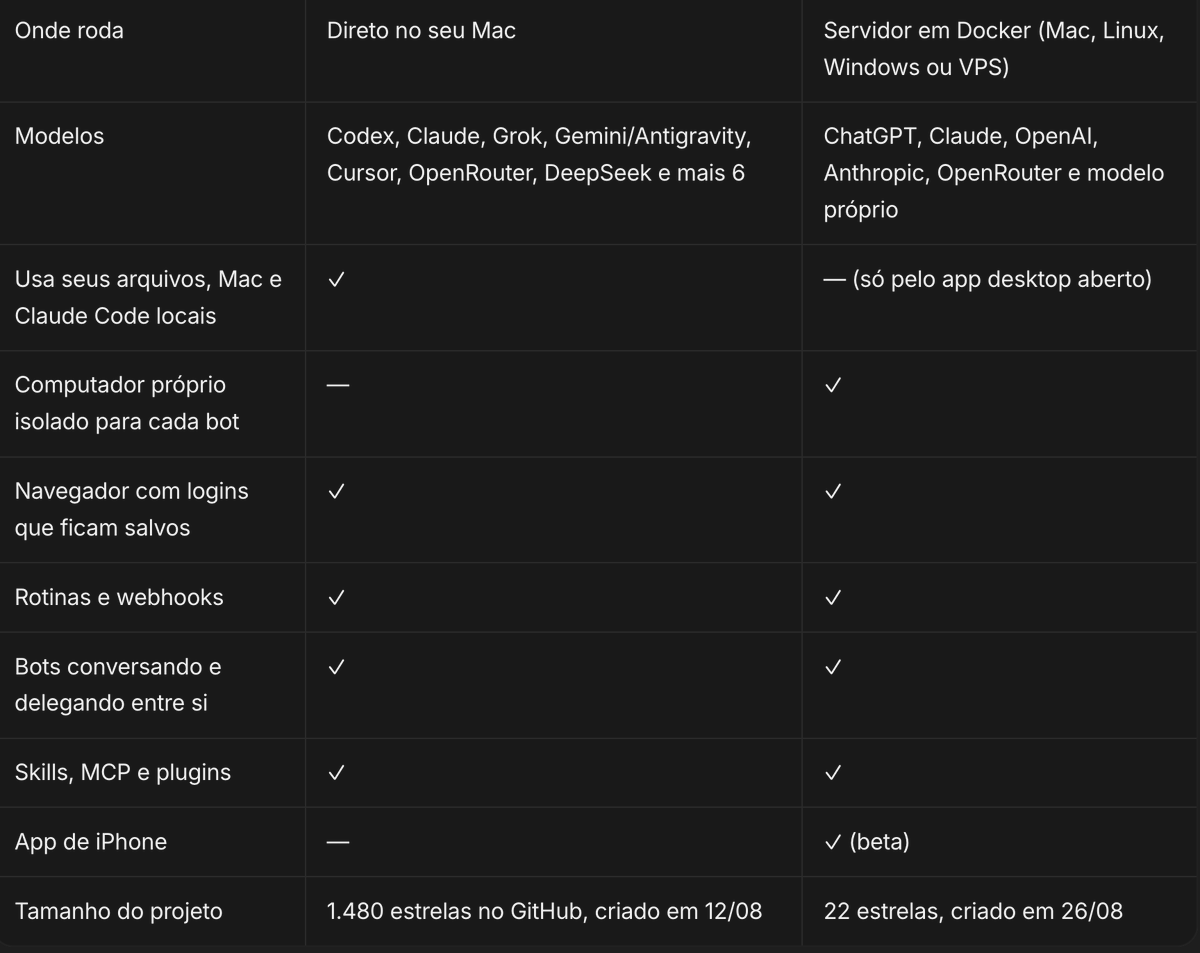Click the 'Rotinas e webhooks' label
Viewport: 1200px width, 953px height.
coord(119,597)
